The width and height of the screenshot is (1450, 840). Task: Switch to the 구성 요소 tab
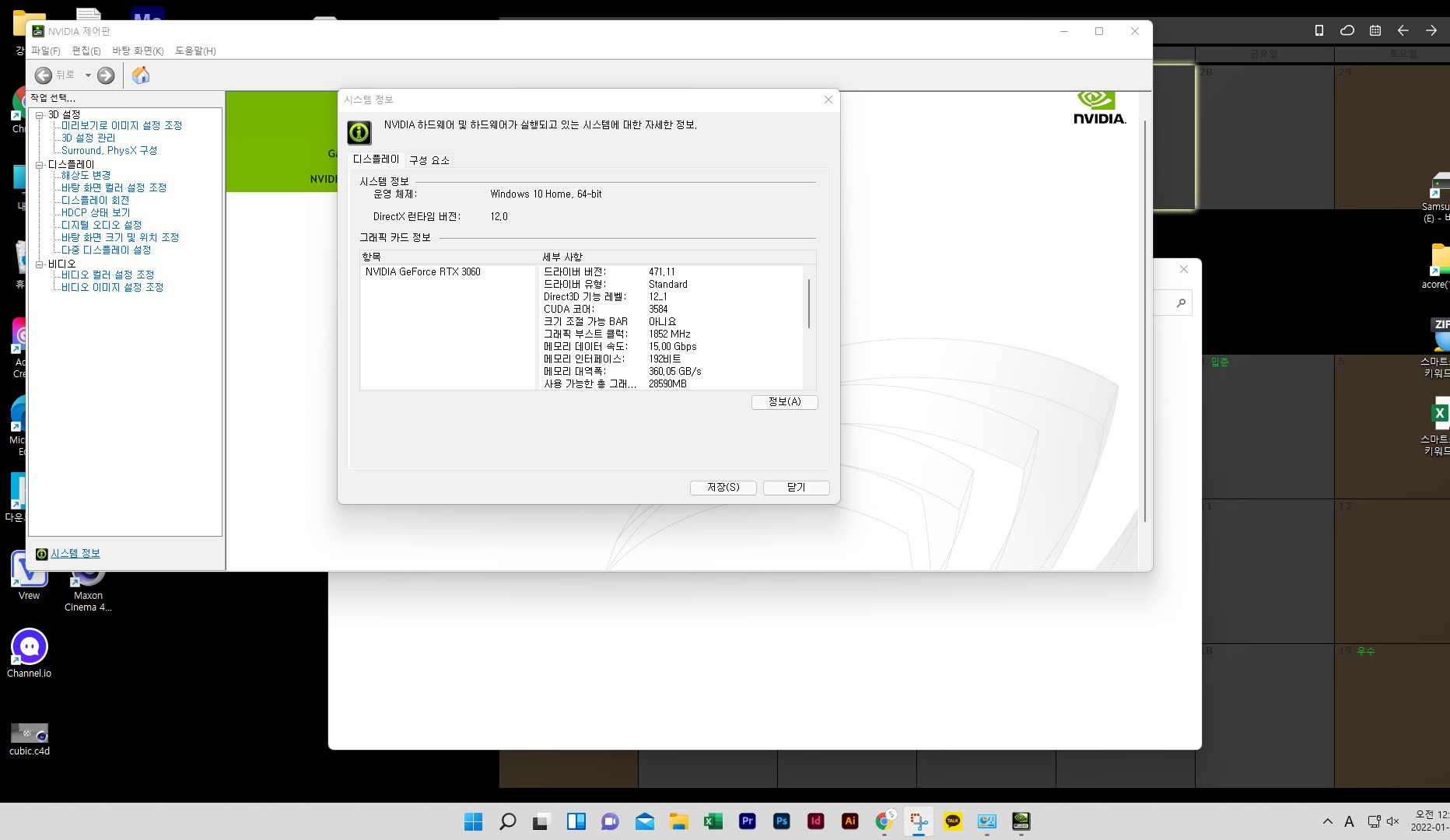pyautogui.click(x=429, y=160)
